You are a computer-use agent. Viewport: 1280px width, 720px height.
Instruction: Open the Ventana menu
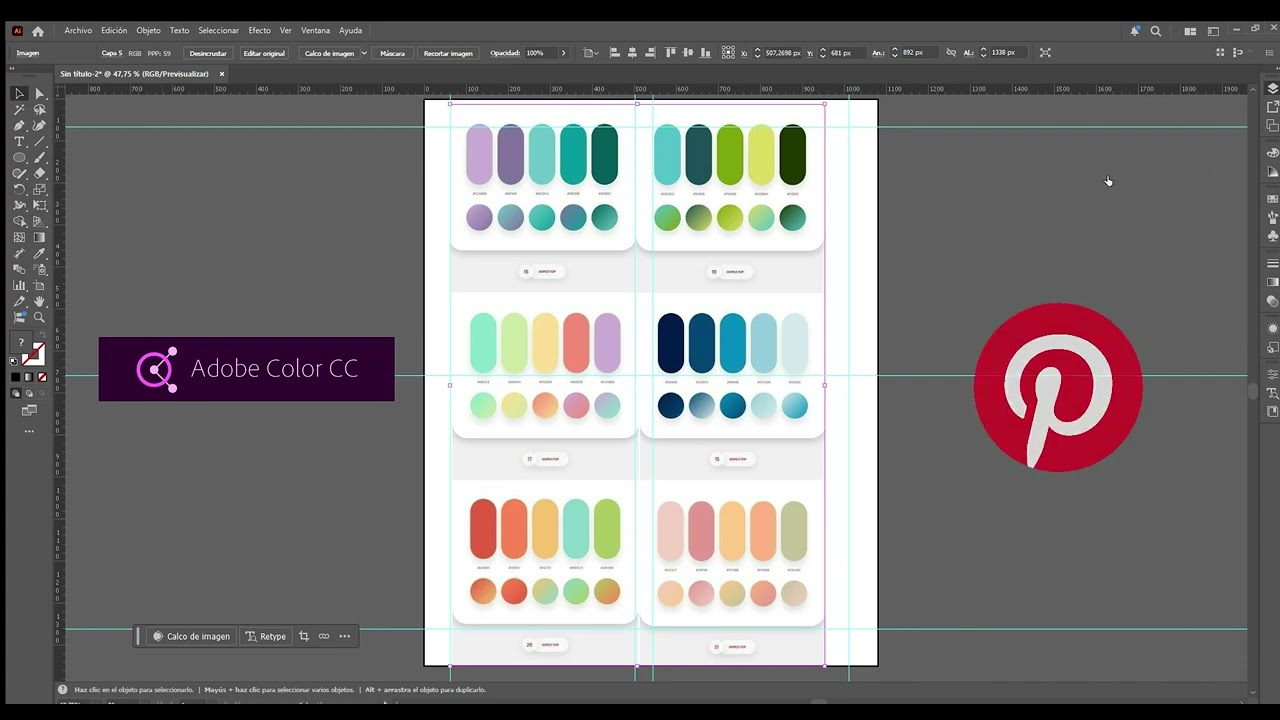315,31
